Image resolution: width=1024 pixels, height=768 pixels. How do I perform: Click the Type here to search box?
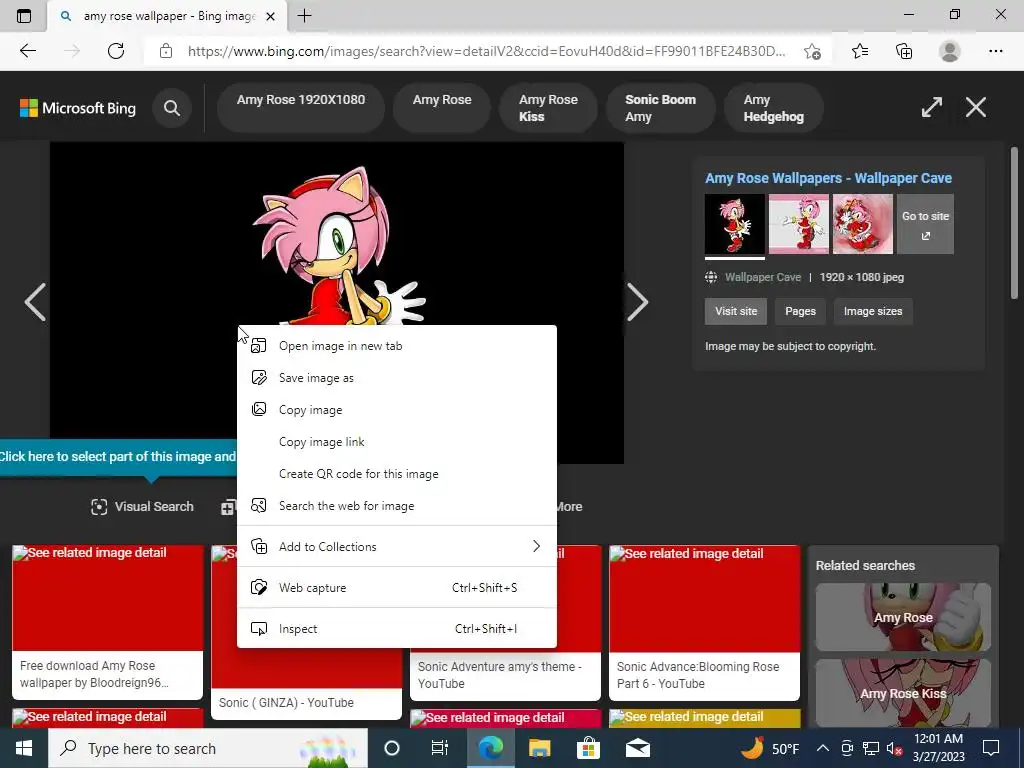(x=208, y=748)
